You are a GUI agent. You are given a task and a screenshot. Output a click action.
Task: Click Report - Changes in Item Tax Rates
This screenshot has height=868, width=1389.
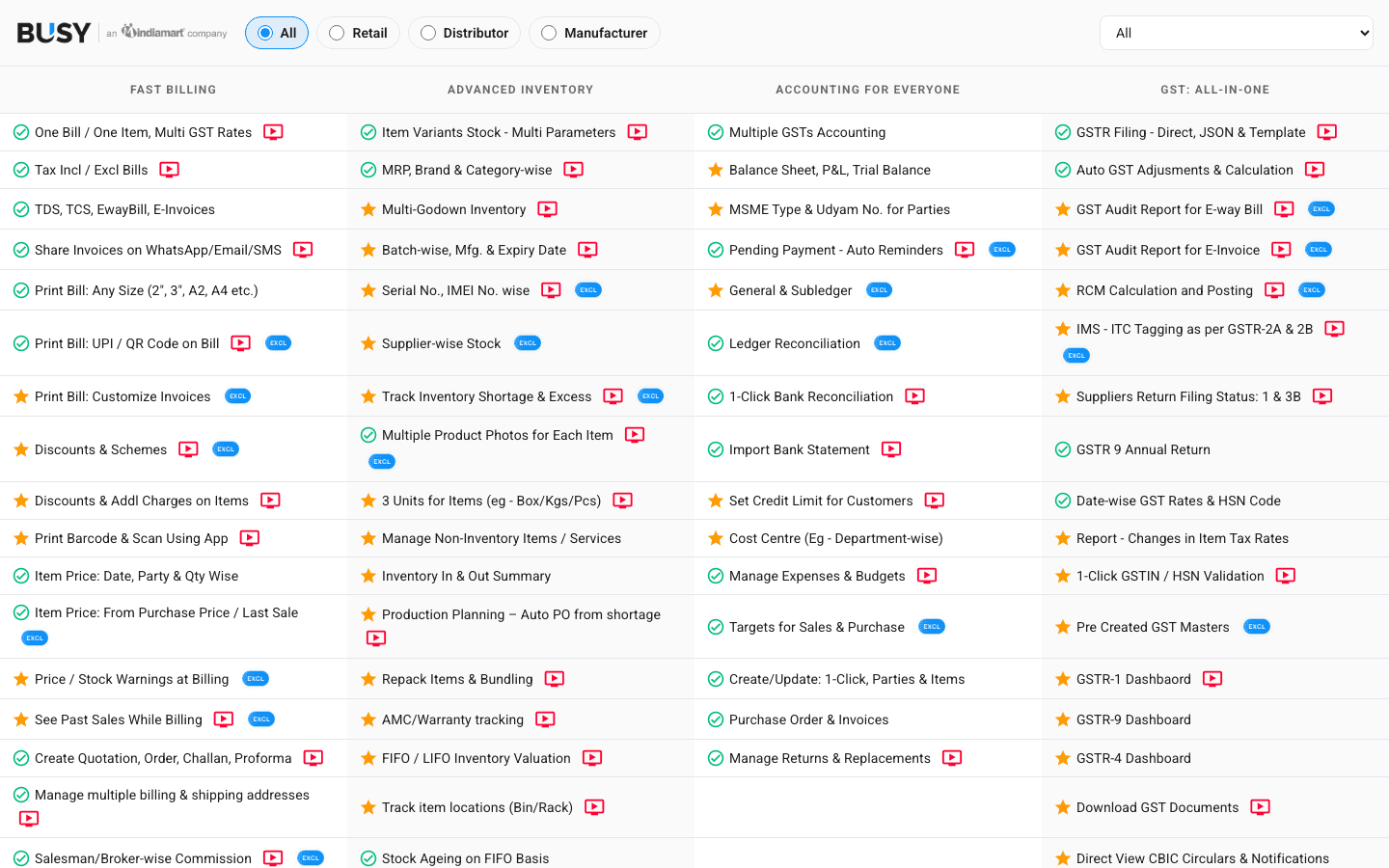click(x=1183, y=538)
